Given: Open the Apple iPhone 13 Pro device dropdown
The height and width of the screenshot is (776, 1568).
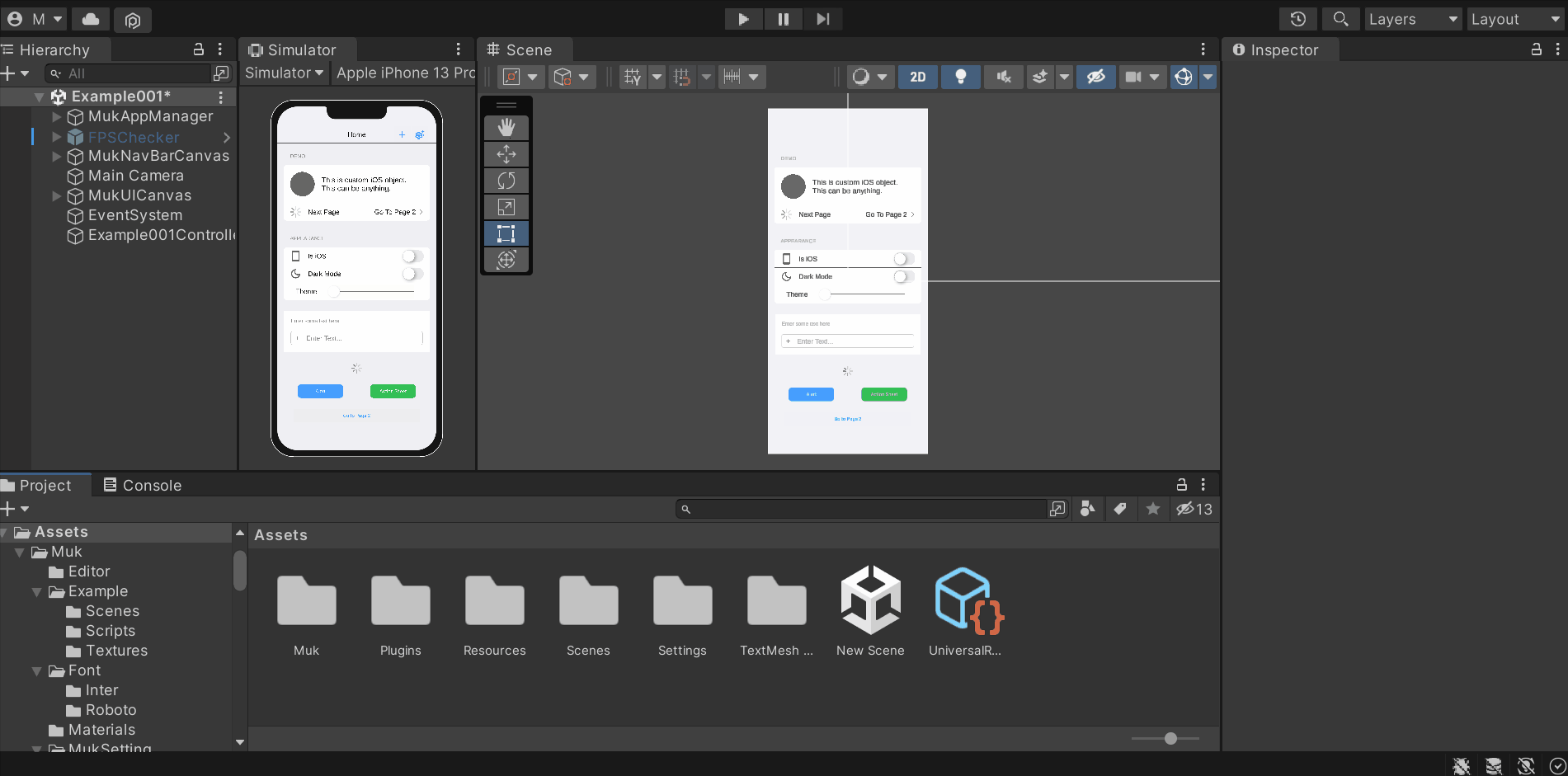Looking at the screenshot, I should click(x=404, y=73).
